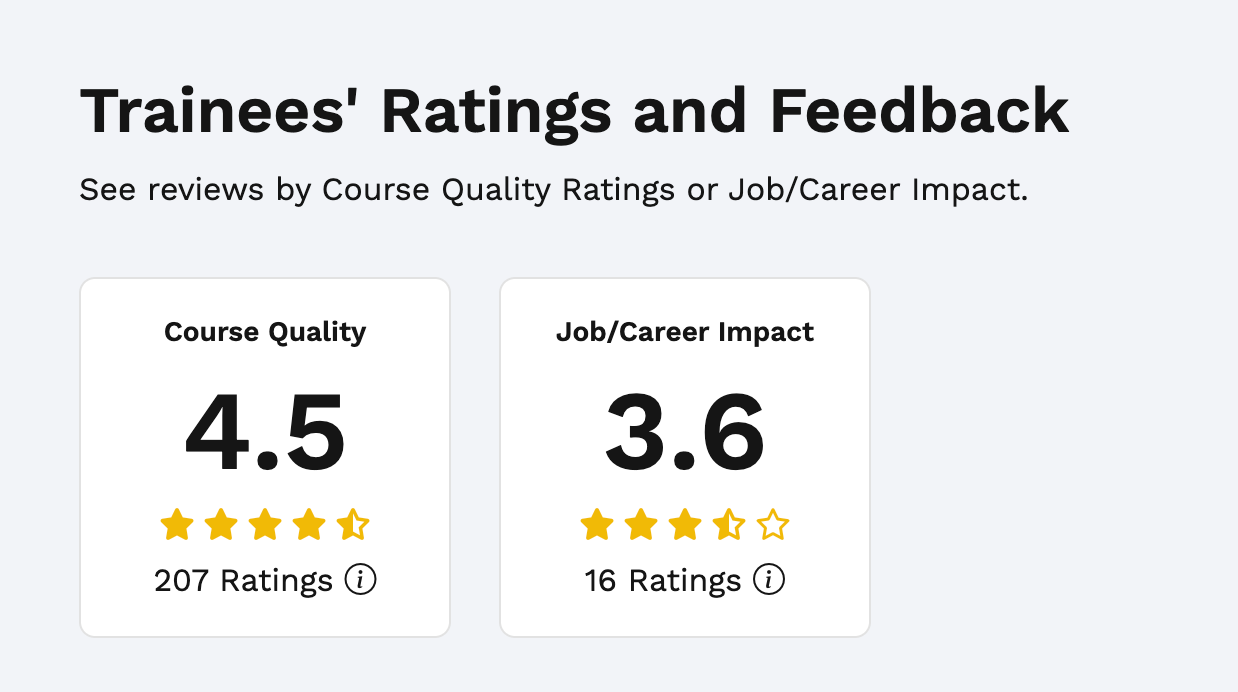Select the Course Quality card title
Viewport: 1238px width, 692px height.
[265, 332]
